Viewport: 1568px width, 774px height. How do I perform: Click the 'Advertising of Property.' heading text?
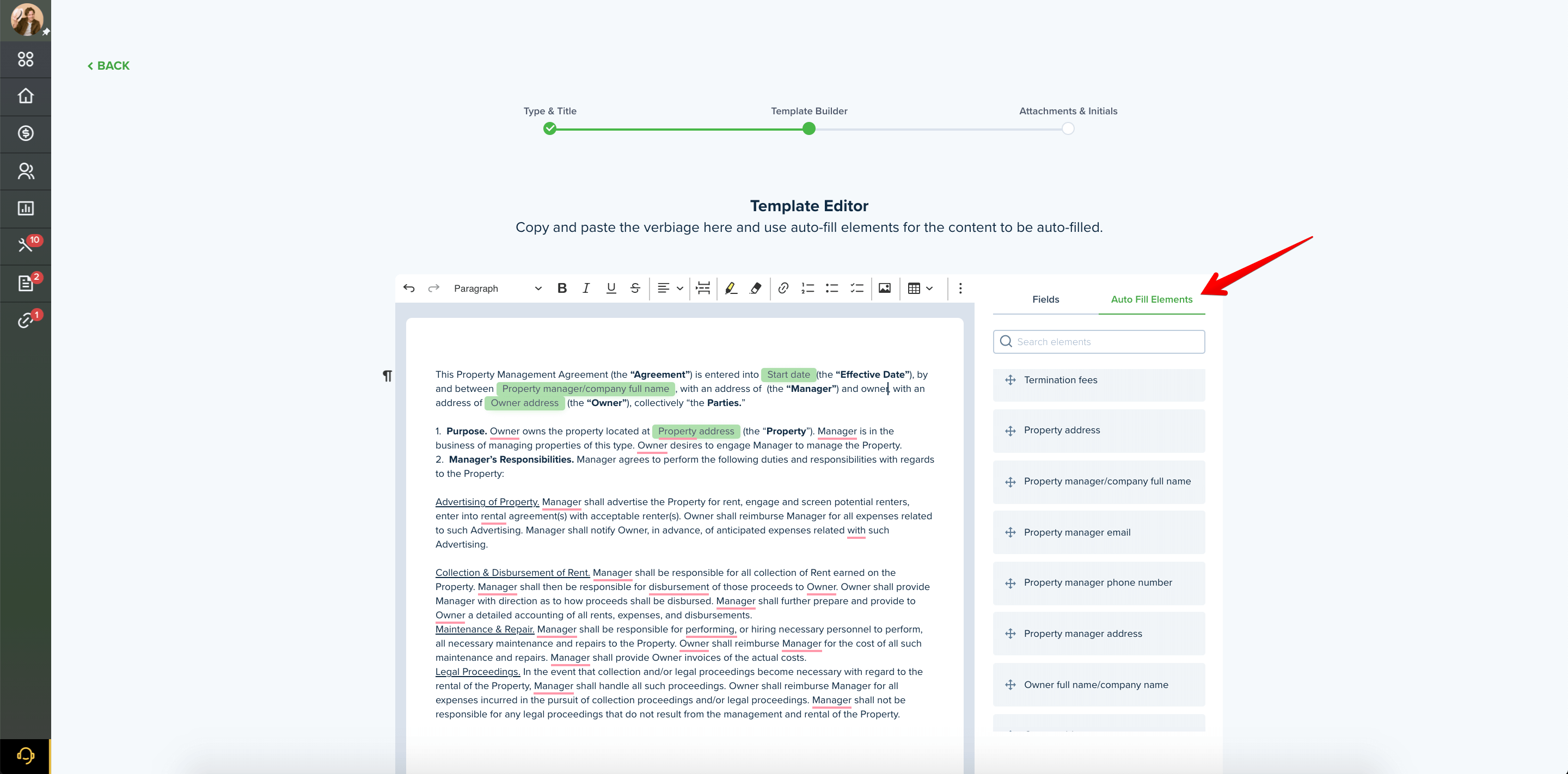pyautogui.click(x=487, y=502)
